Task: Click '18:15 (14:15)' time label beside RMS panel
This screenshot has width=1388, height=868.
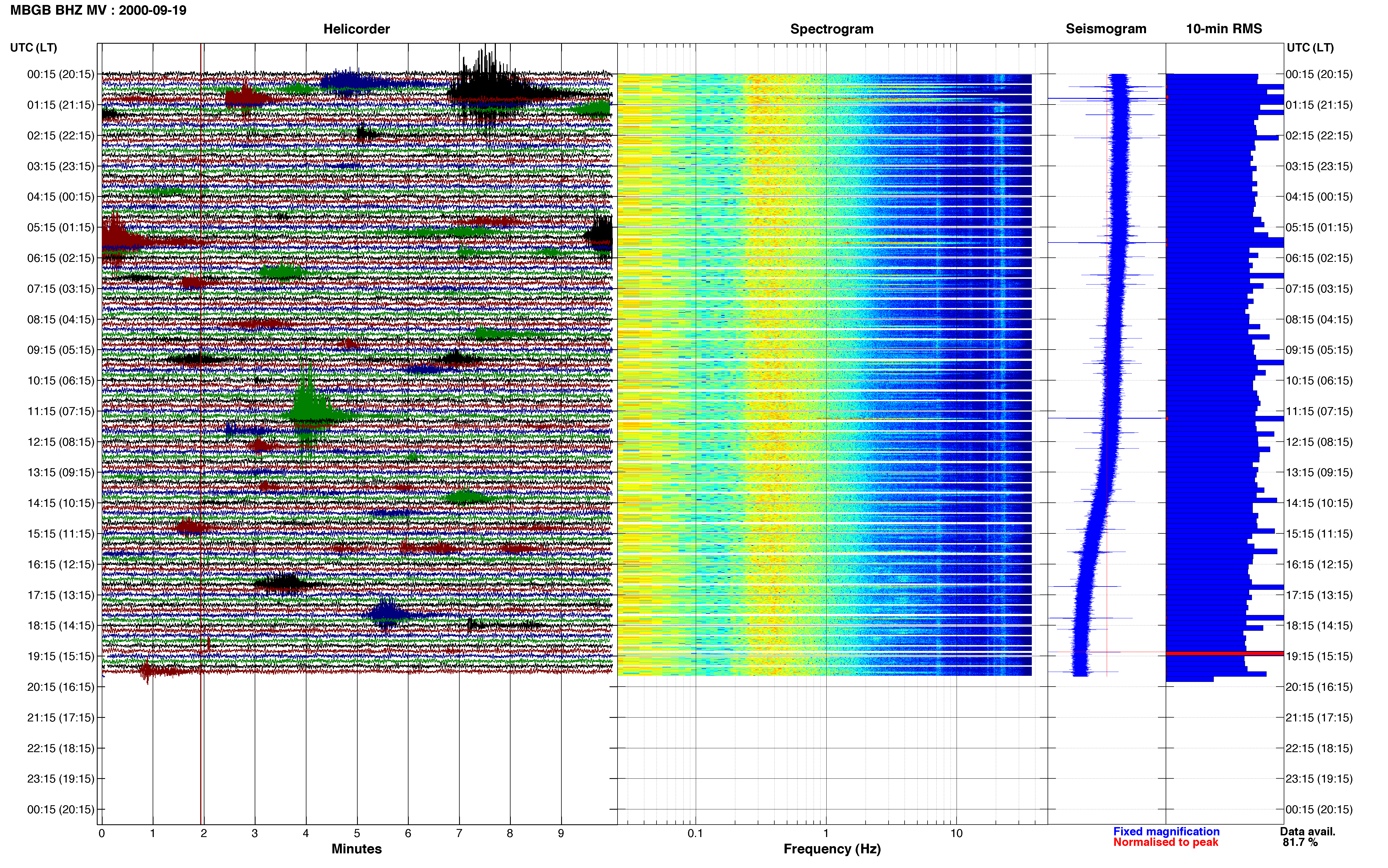Action: [1319, 626]
